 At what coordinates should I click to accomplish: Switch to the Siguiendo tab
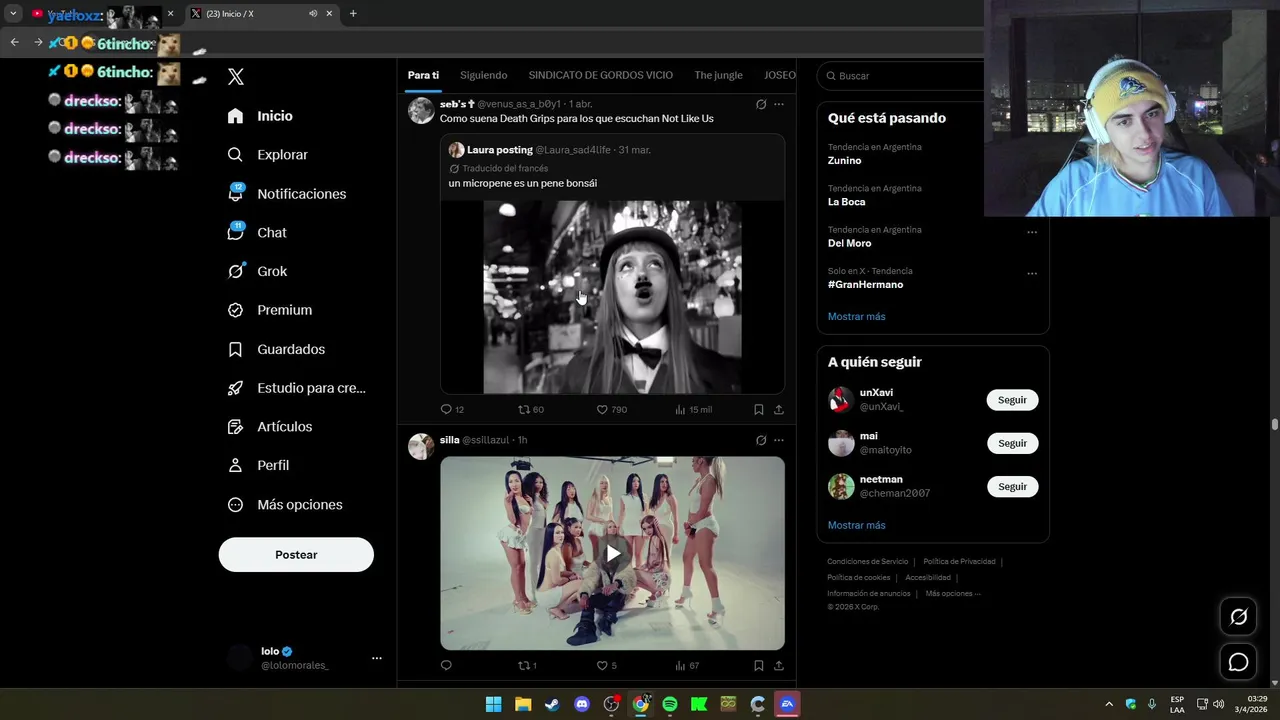pyautogui.click(x=484, y=75)
